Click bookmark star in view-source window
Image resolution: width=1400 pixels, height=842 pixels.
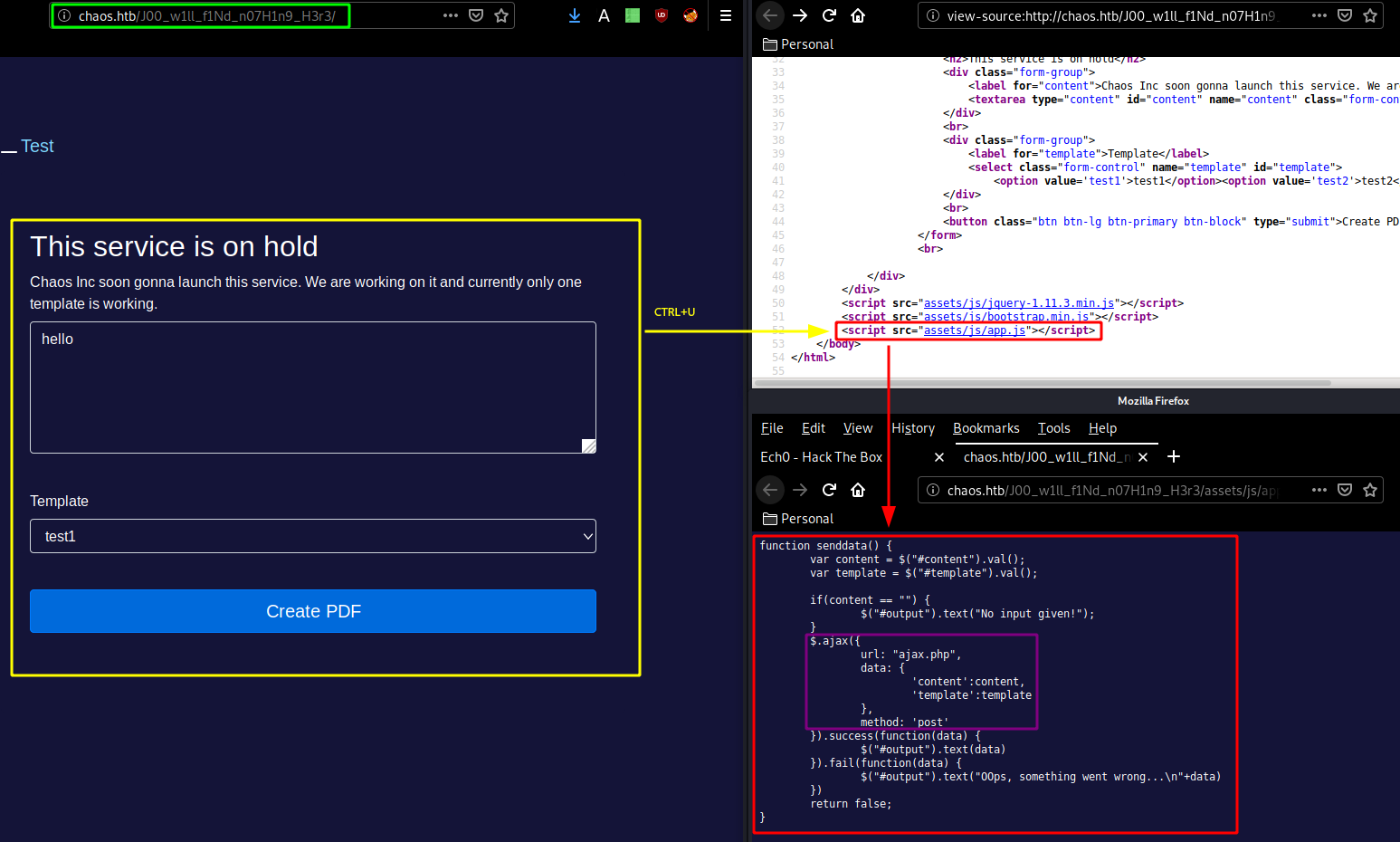click(1370, 15)
